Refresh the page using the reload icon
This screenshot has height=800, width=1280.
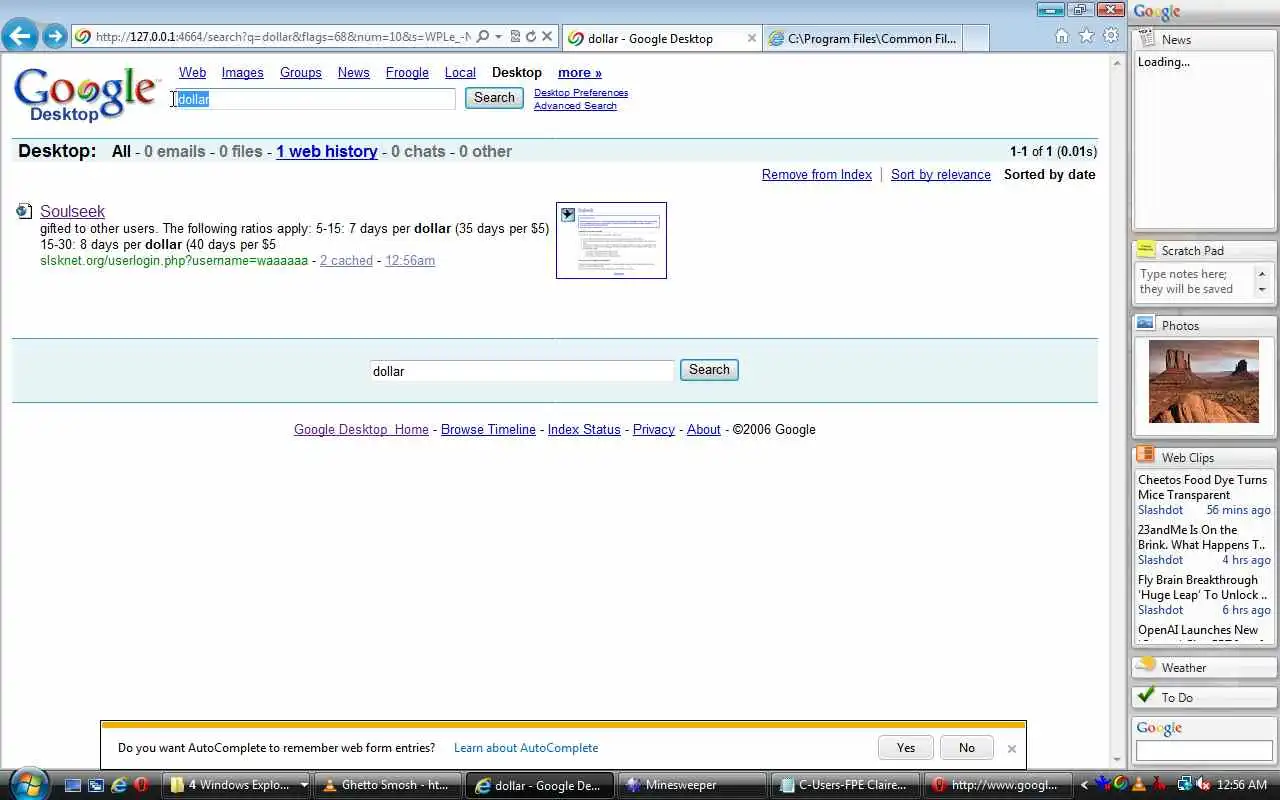pyautogui.click(x=531, y=37)
